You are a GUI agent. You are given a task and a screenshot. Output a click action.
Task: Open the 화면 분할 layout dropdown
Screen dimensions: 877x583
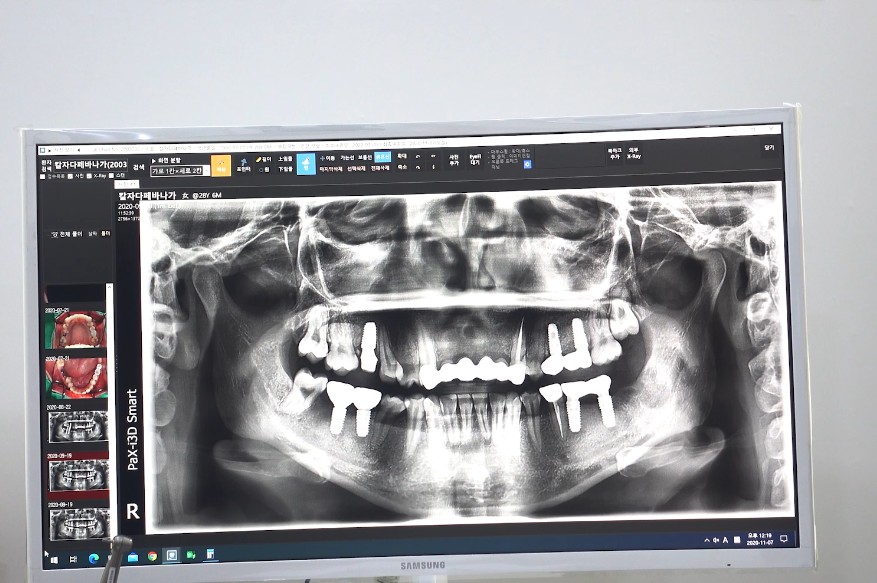click(x=180, y=171)
